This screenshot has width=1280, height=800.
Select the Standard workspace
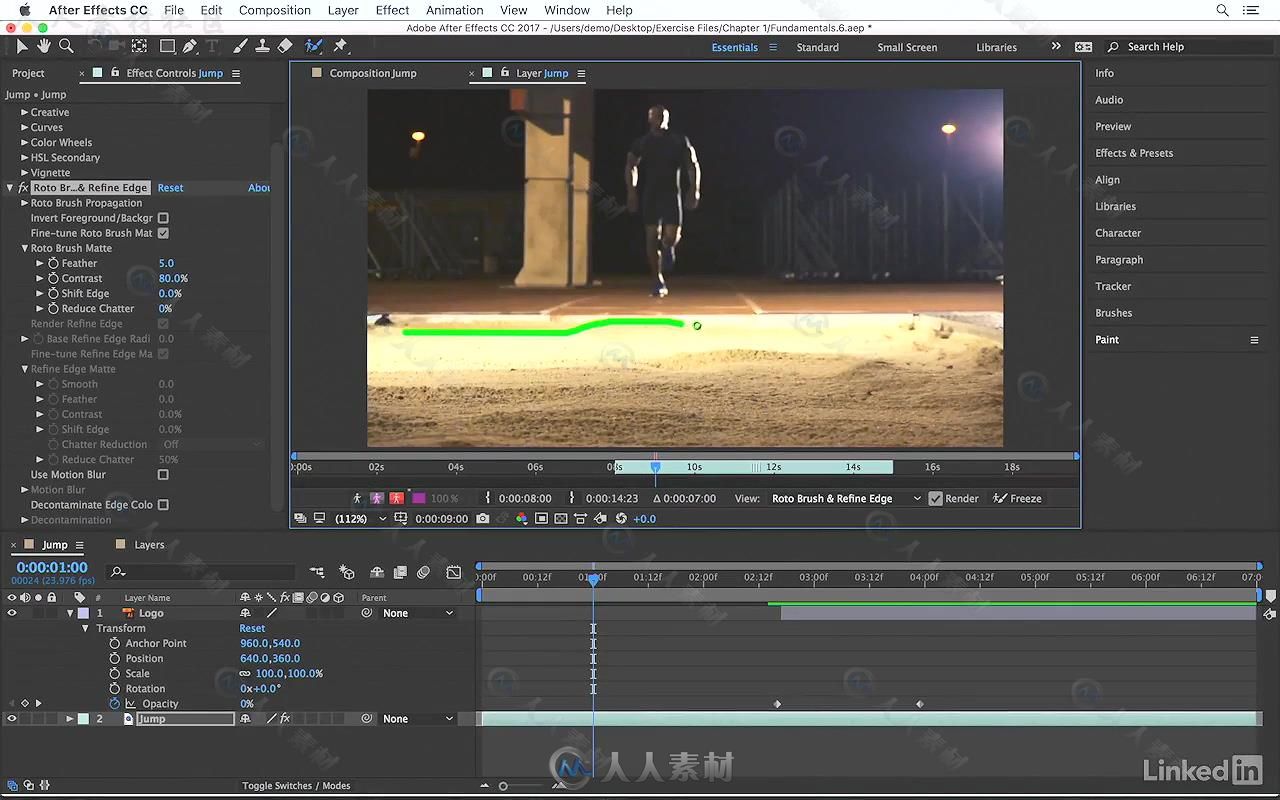[817, 47]
